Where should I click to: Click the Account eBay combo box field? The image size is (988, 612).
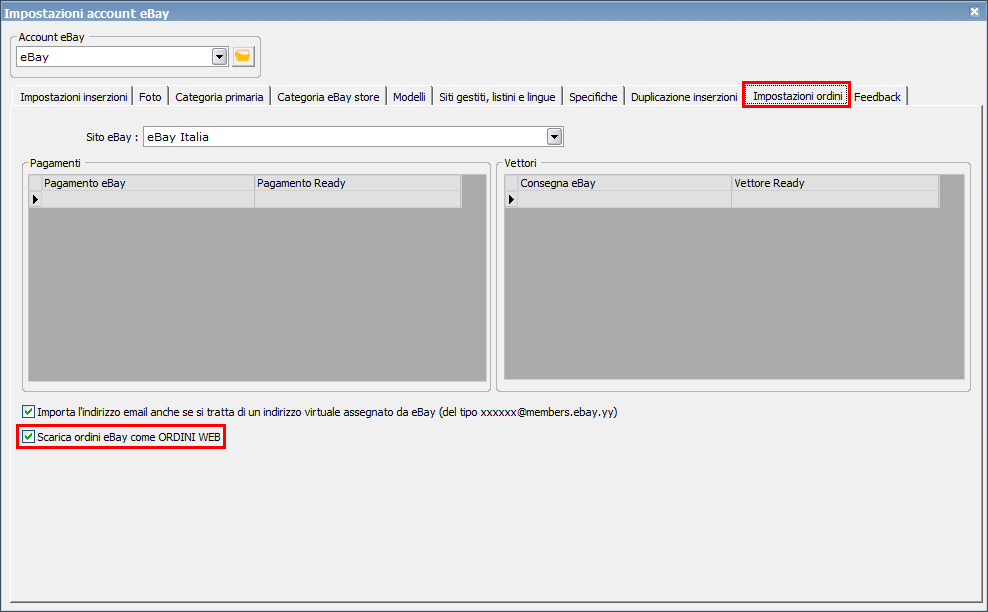pyautogui.click(x=122, y=57)
